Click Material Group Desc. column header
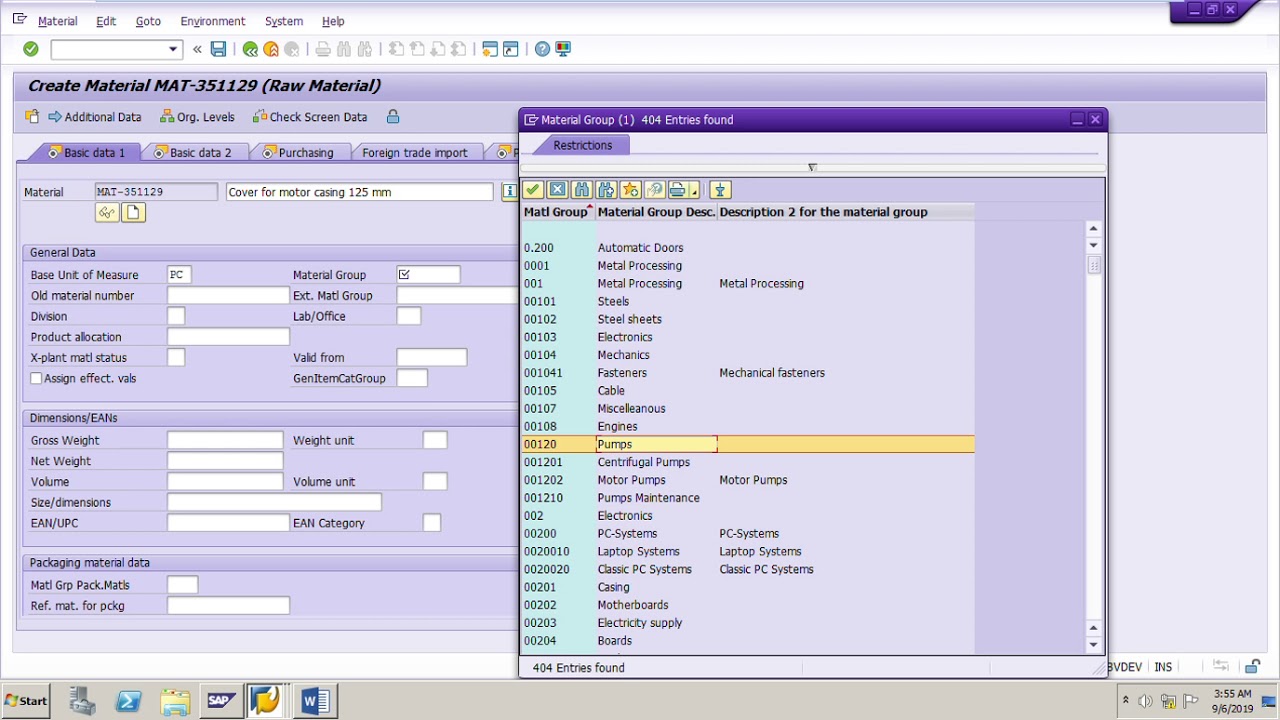 (656, 212)
